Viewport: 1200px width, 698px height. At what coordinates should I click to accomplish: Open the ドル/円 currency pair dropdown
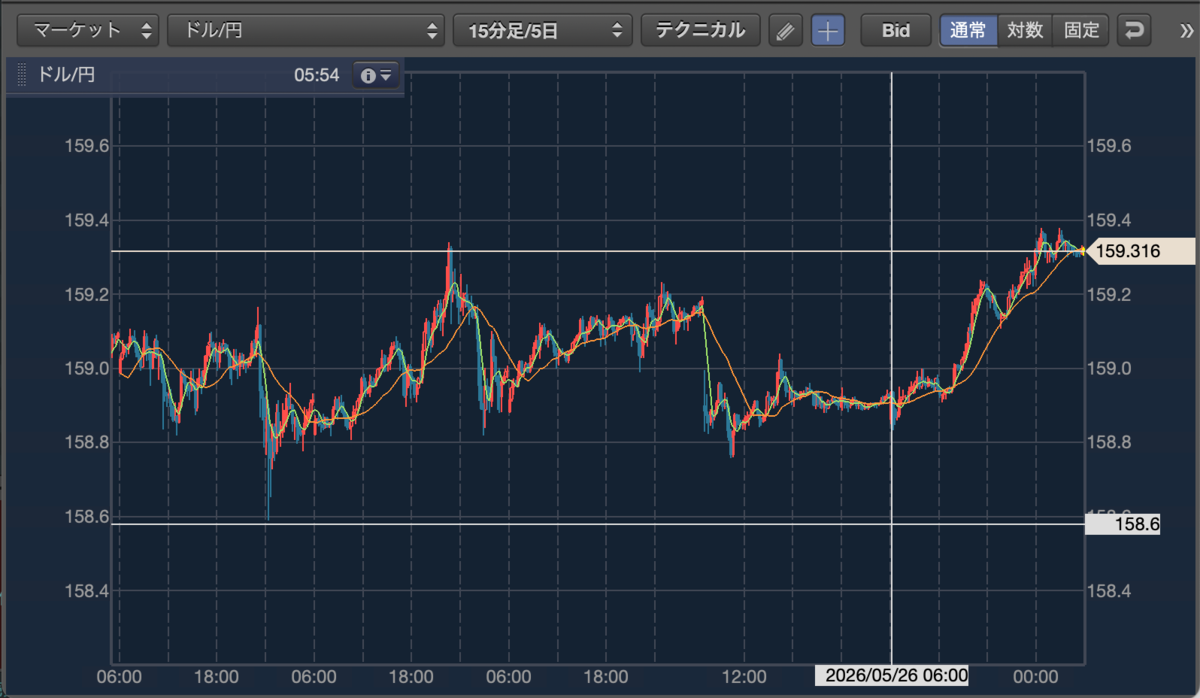coord(306,30)
